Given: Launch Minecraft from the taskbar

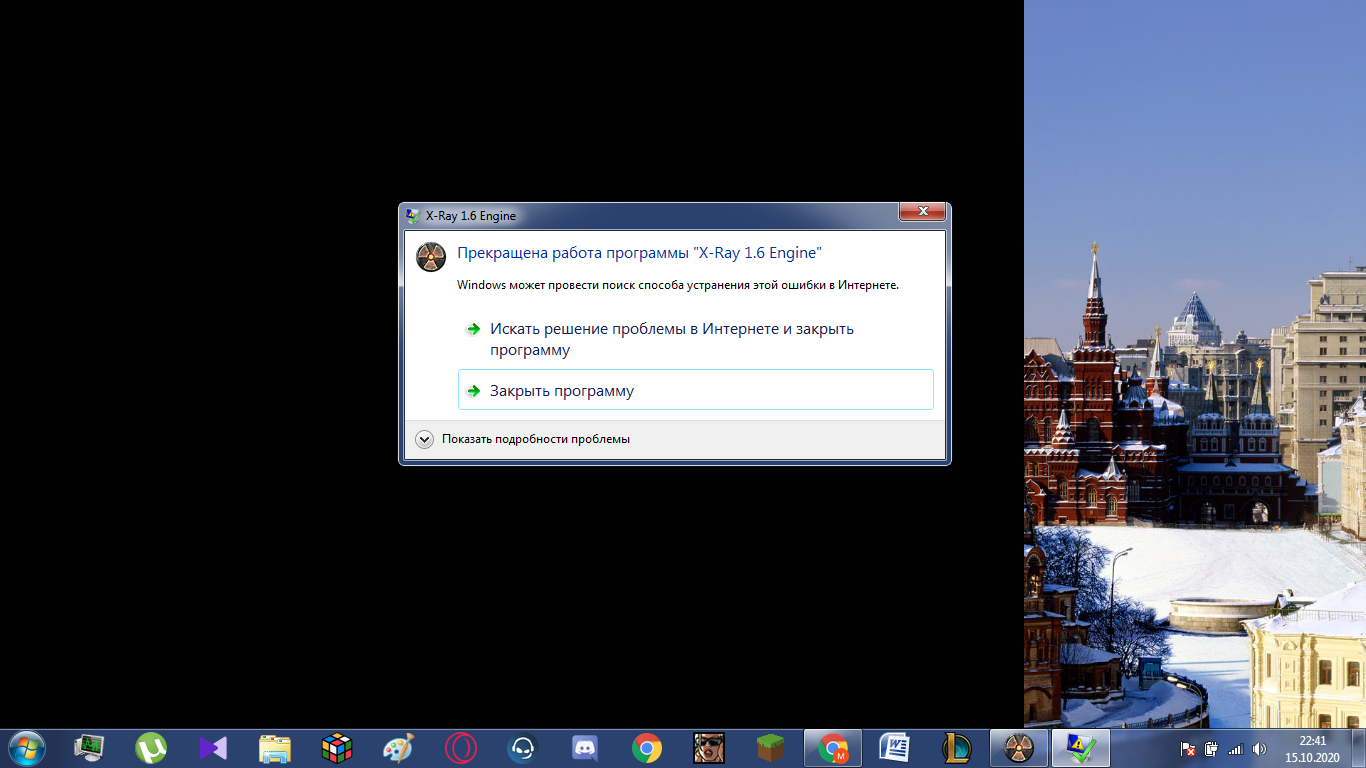Looking at the screenshot, I should [x=770, y=748].
